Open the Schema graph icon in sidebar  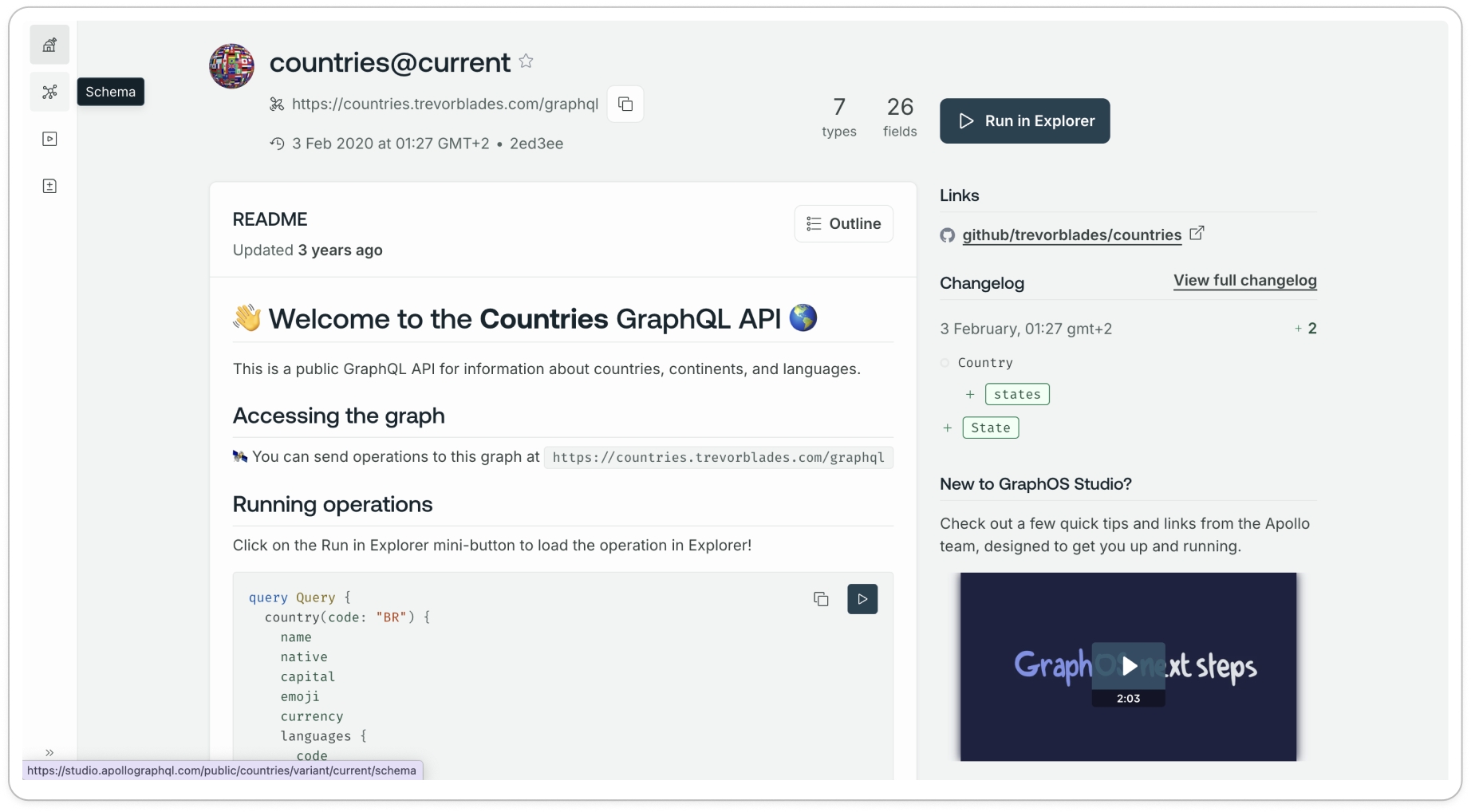click(49, 92)
